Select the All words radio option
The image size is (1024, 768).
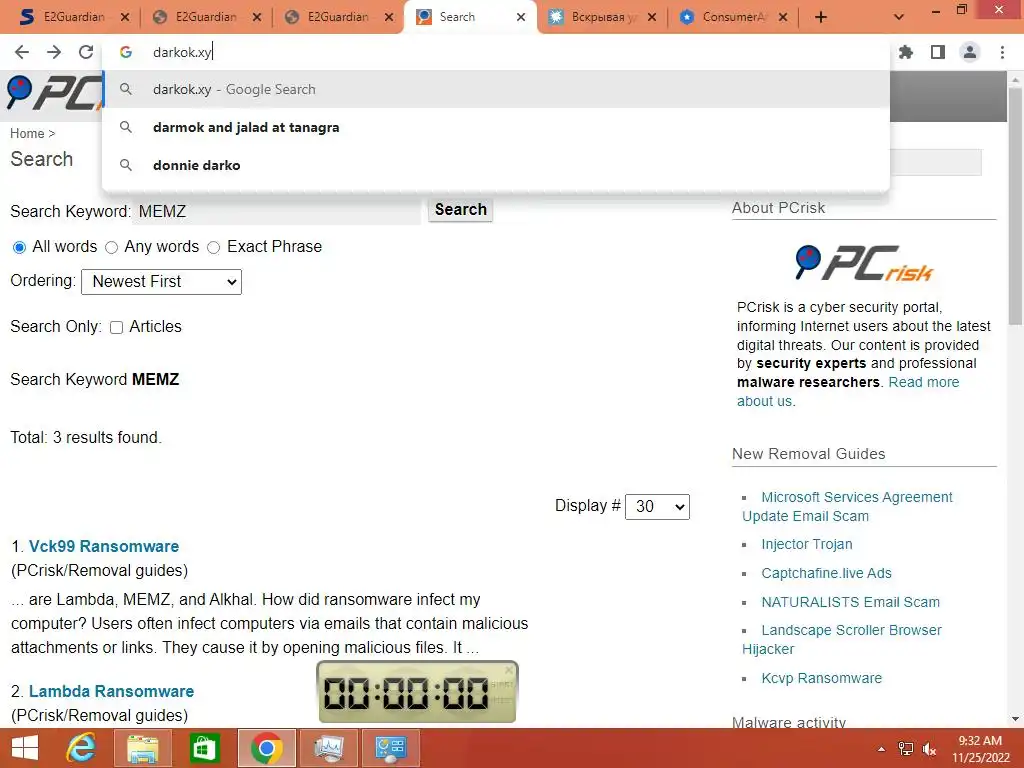pyautogui.click(x=20, y=248)
